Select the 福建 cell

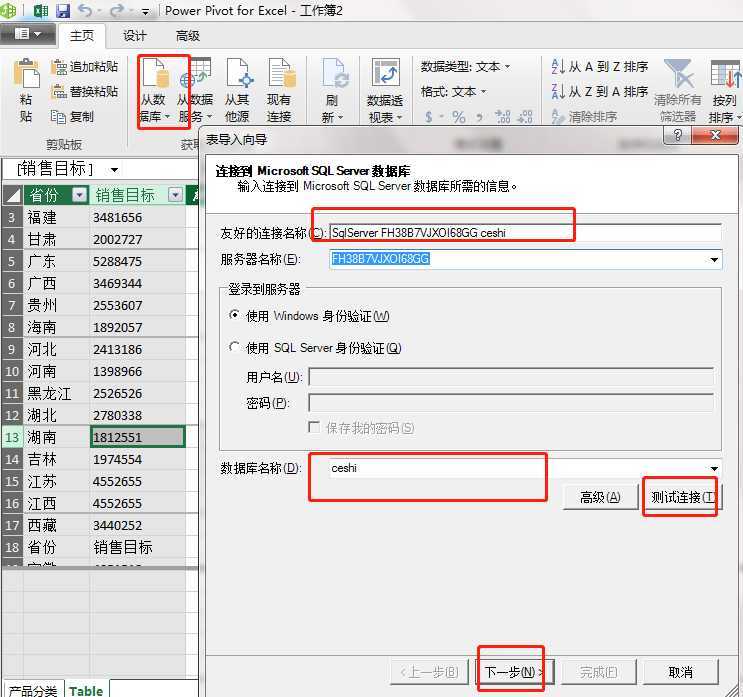click(x=56, y=217)
